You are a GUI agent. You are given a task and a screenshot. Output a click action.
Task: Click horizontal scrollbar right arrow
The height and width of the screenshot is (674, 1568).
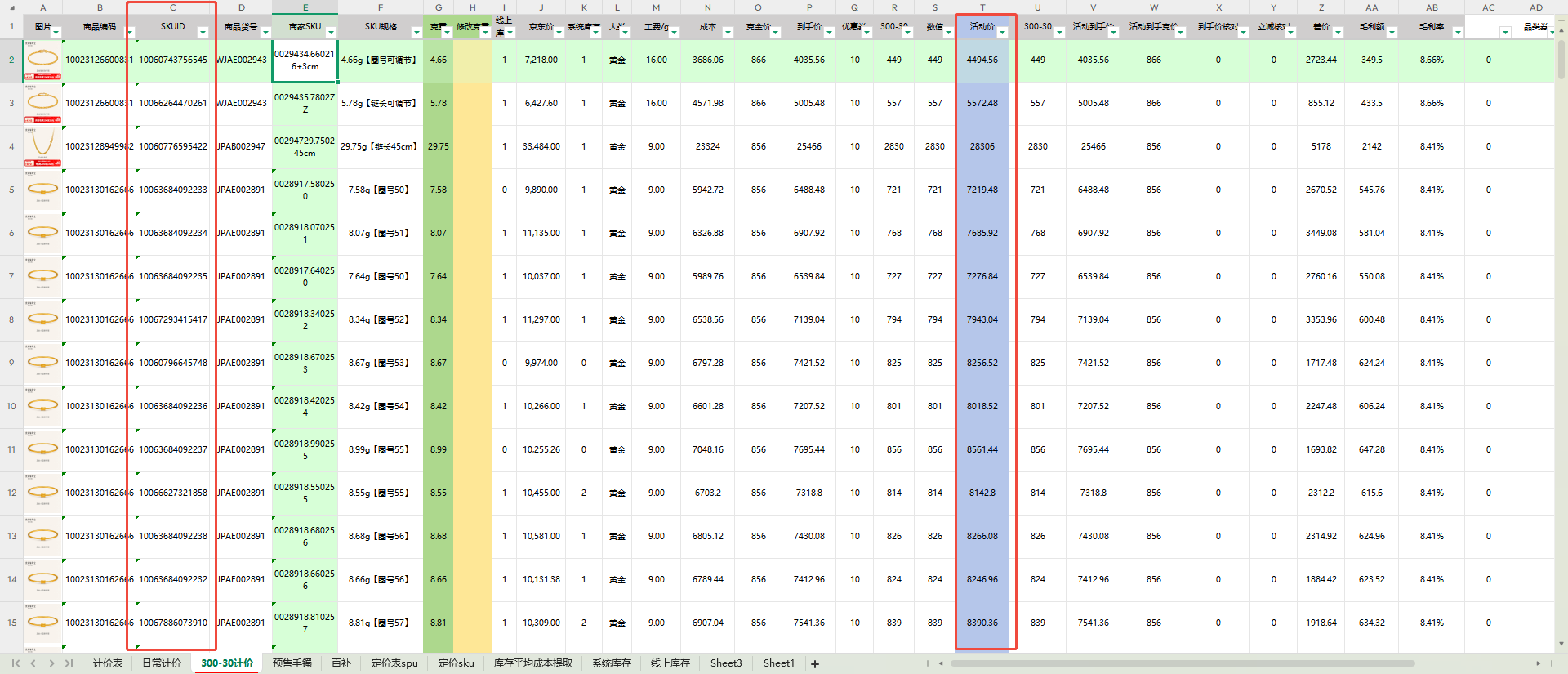[x=1539, y=663]
